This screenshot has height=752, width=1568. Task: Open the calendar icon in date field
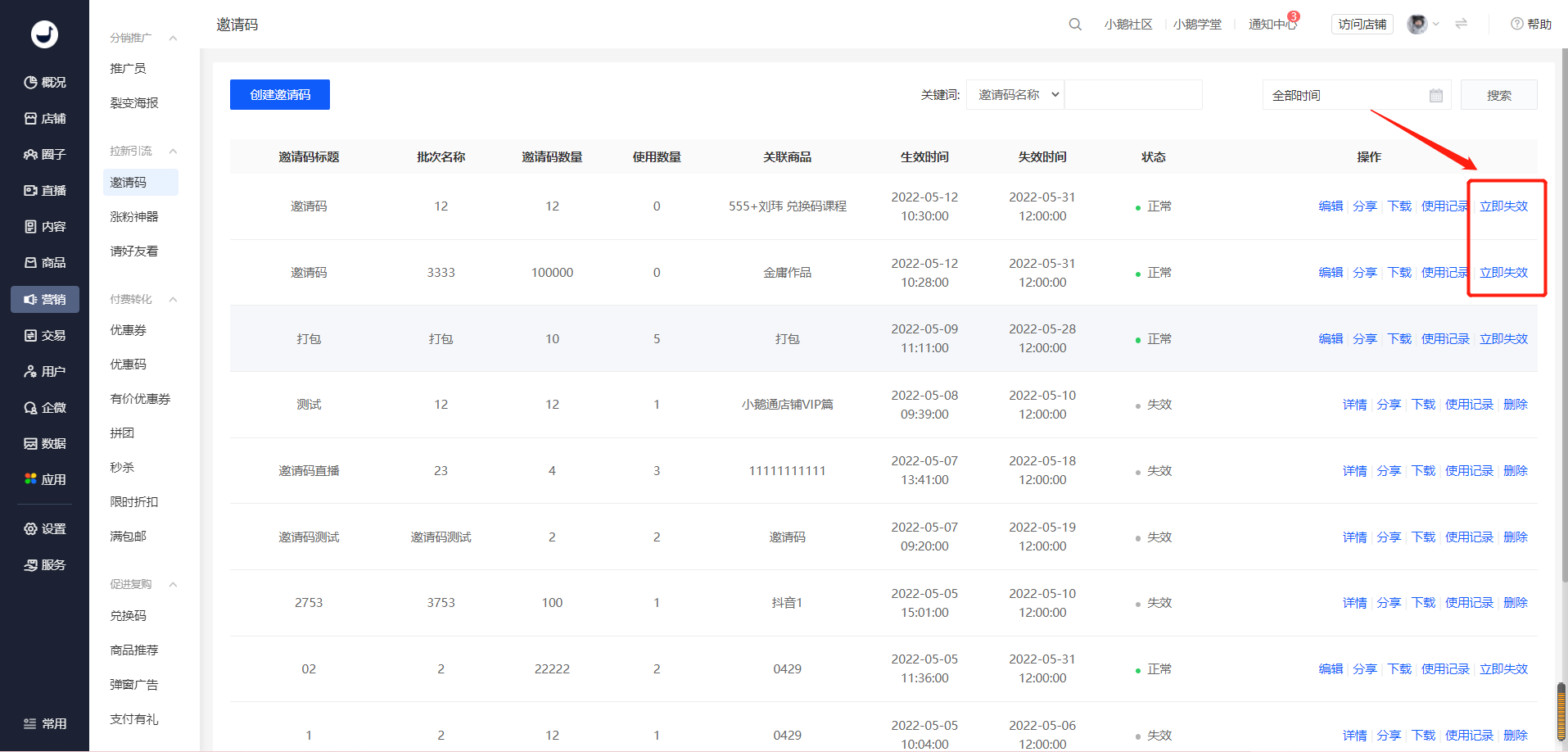(1435, 95)
